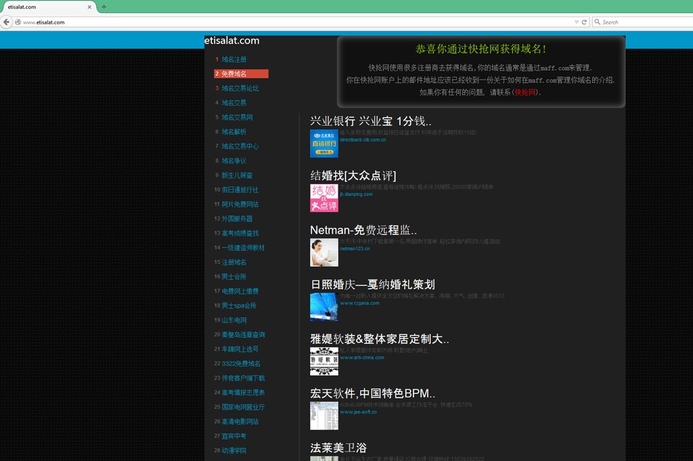The width and height of the screenshot is (693, 461).
Task: Open sidebar link 15 注册域名
Action: pos(234,262)
